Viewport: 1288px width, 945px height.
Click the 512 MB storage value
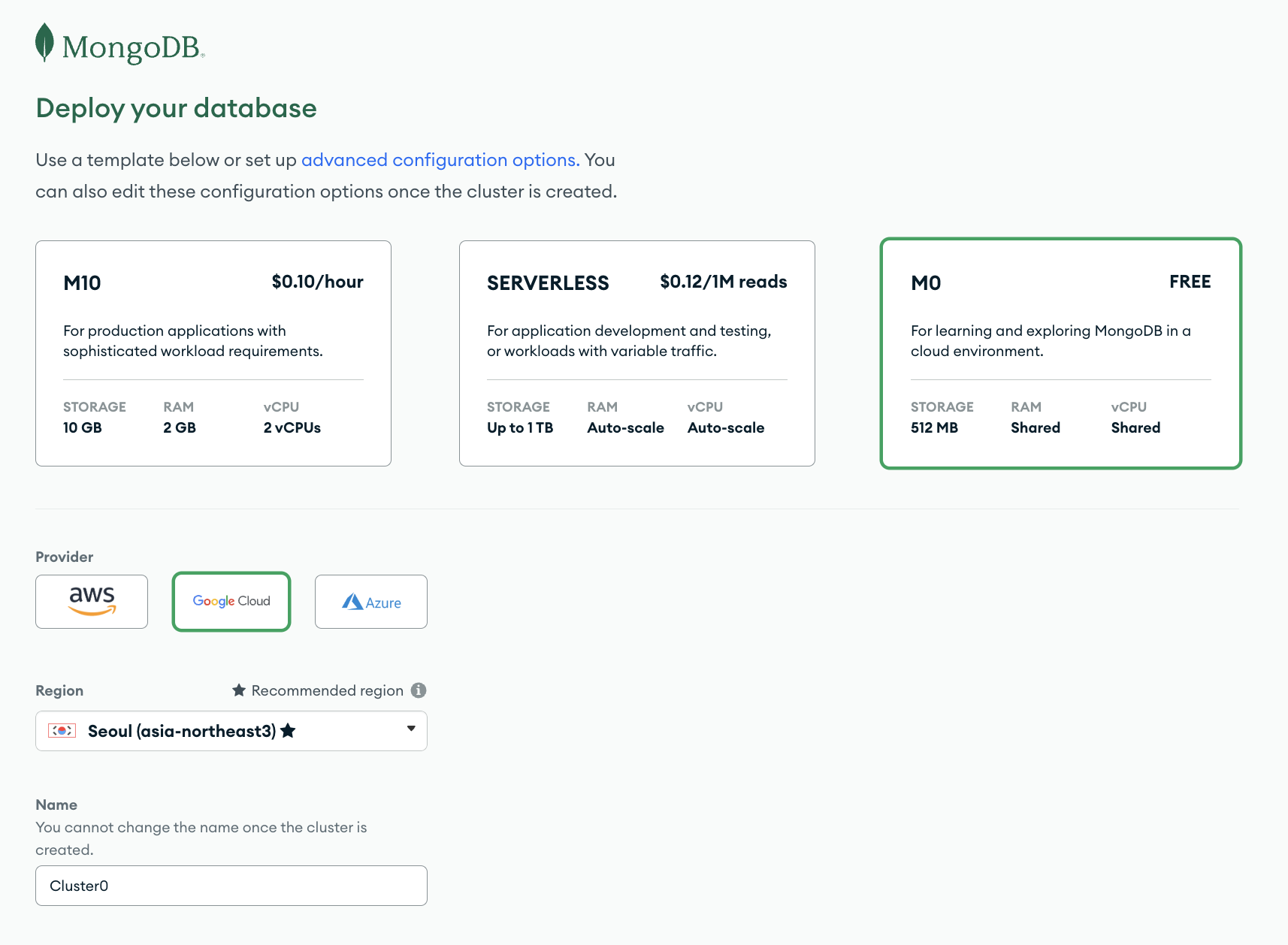pyautogui.click(x=935, y=427)
